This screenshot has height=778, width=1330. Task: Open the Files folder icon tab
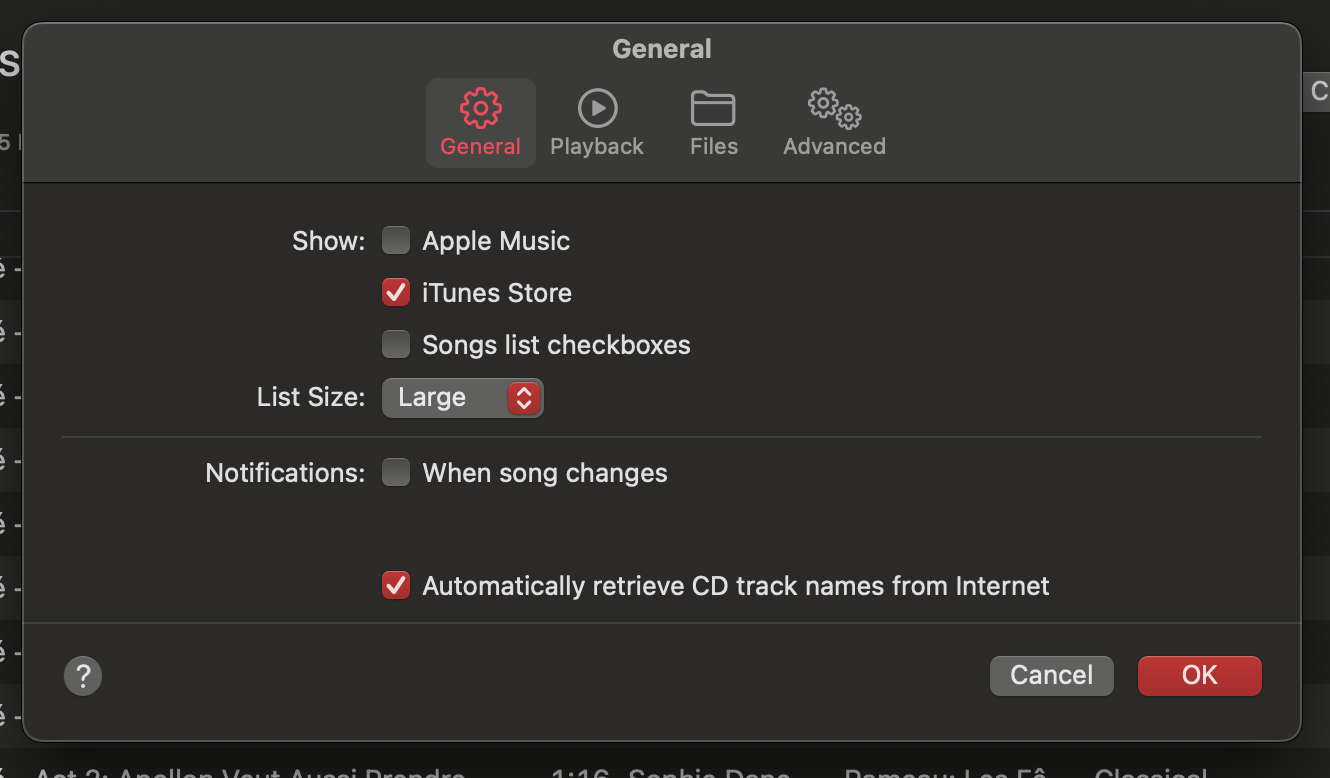point(713,108)
